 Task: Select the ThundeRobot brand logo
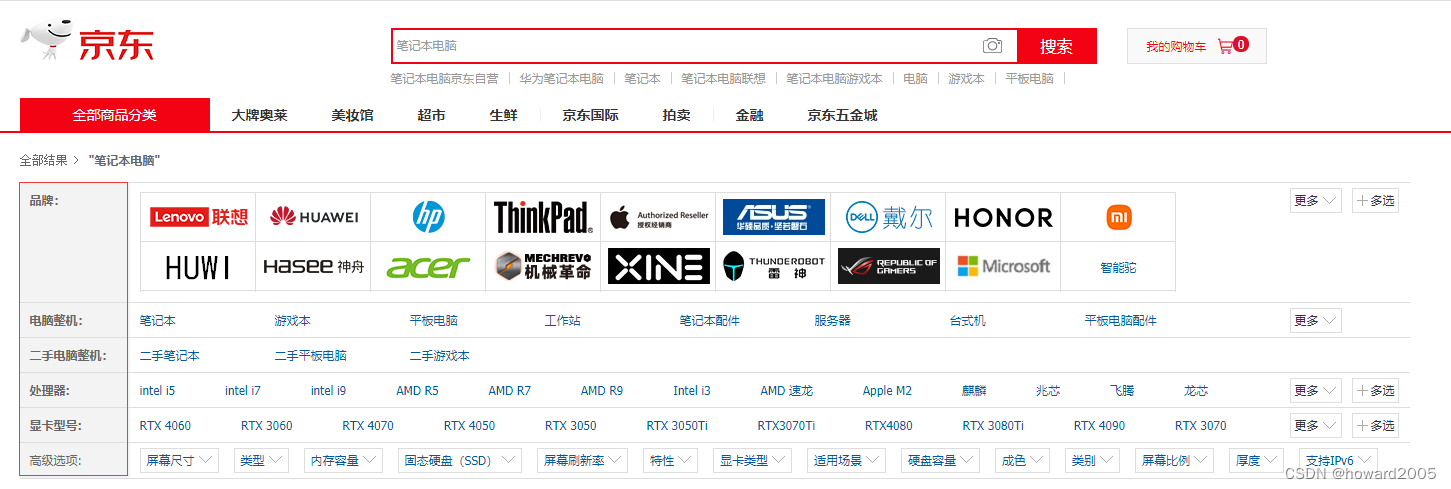point(773,266)
